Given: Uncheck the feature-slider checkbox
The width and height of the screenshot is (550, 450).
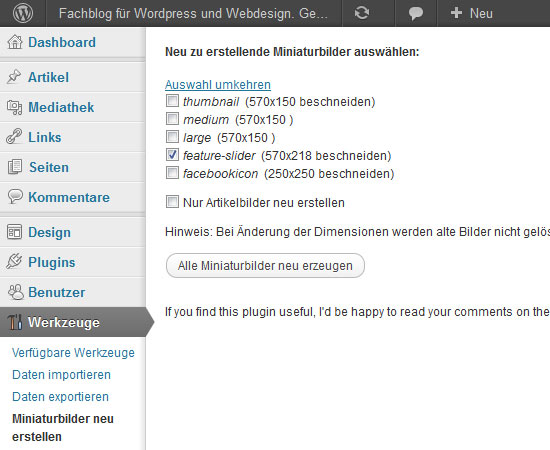Looking at the screenshot, I should tap(172, 155).
